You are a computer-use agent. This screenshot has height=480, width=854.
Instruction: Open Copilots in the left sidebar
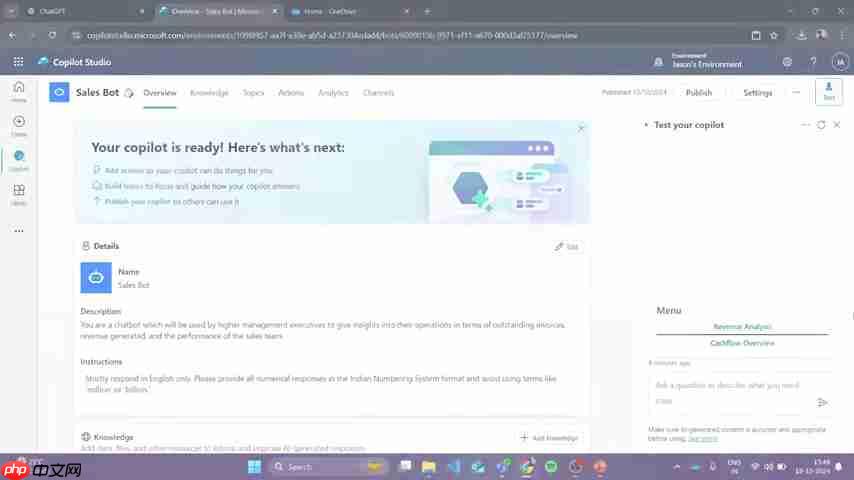pyautogui.click(x=19, y=160)
